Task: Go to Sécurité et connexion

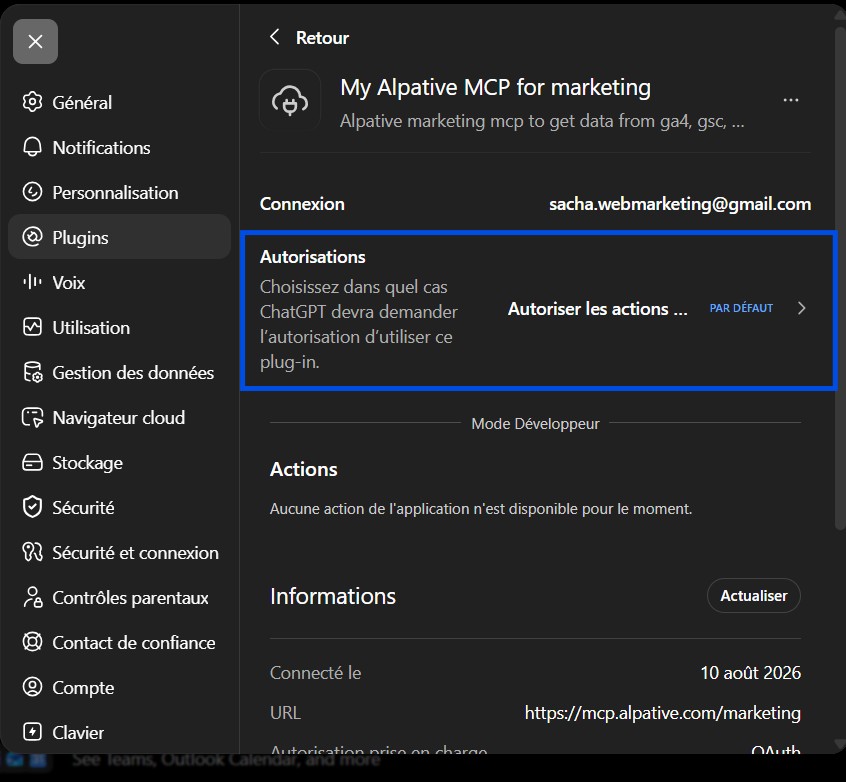Action: (x=119, y=553)
